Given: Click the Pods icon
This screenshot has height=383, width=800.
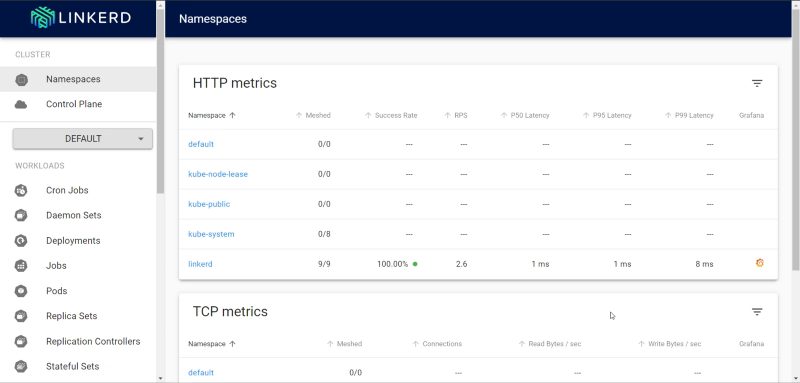Looking at the screenshot, I should click(21, 291).
